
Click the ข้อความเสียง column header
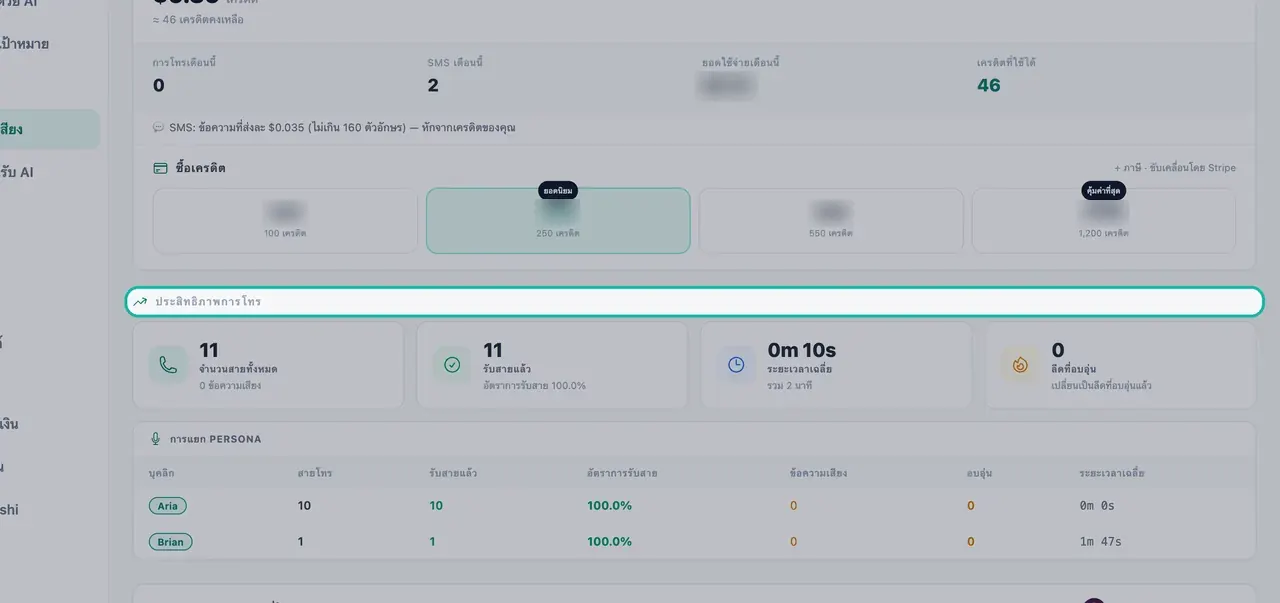click(818, 472)
